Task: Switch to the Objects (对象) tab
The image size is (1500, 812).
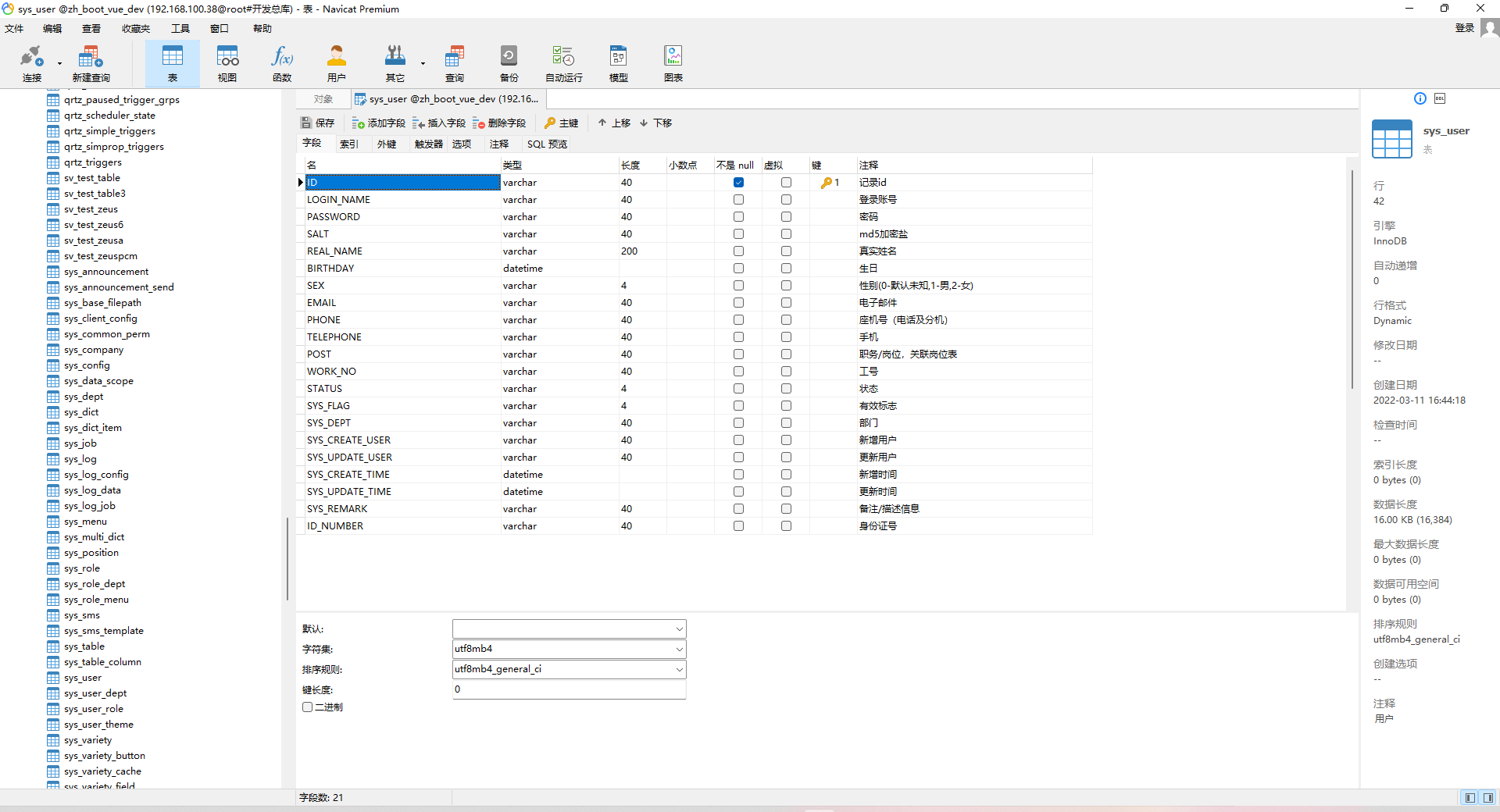Action: (323, 99)
